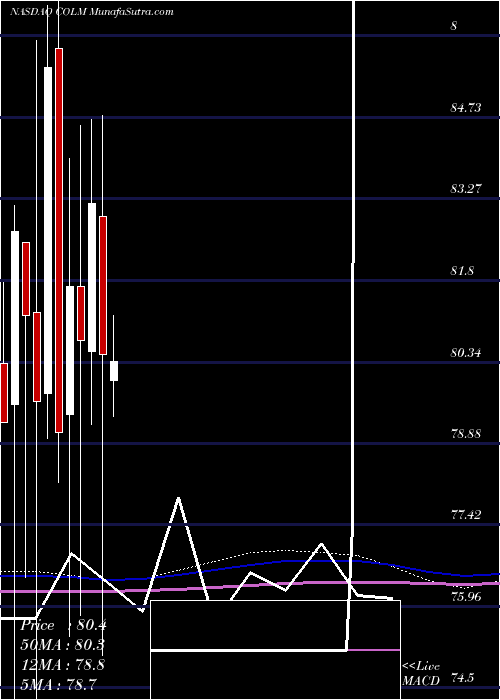Select the 75.96 price axis label
This screenshot has width=500, height=700.
click(466, 596)
